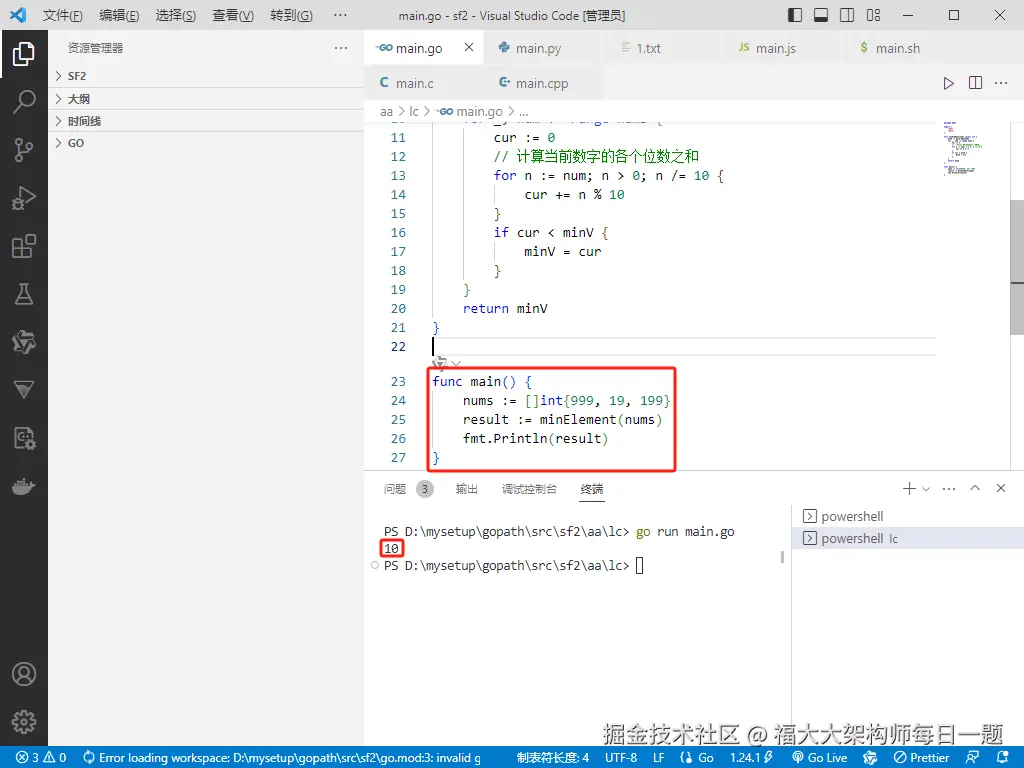Open the Manage gear settings
The image size is (1024, 768).
tap(24, 722)
